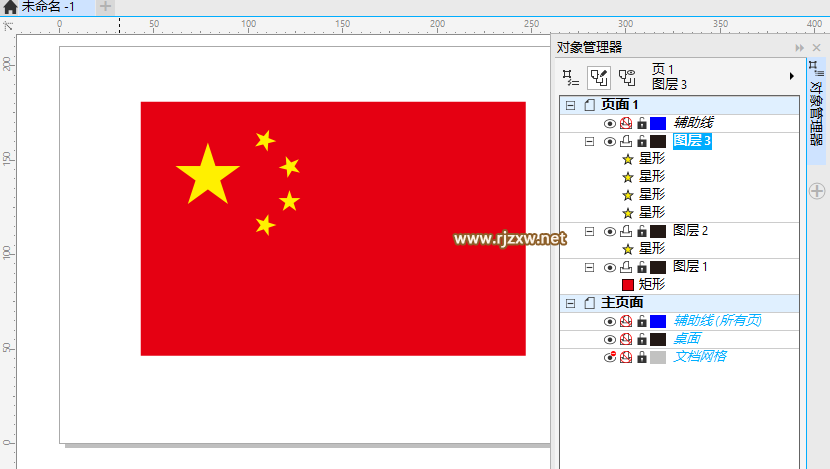This screenshot has height=469, width=830.
Task: Toggle visibility eye of 图层 3
Action: click(x=610, y=141)
